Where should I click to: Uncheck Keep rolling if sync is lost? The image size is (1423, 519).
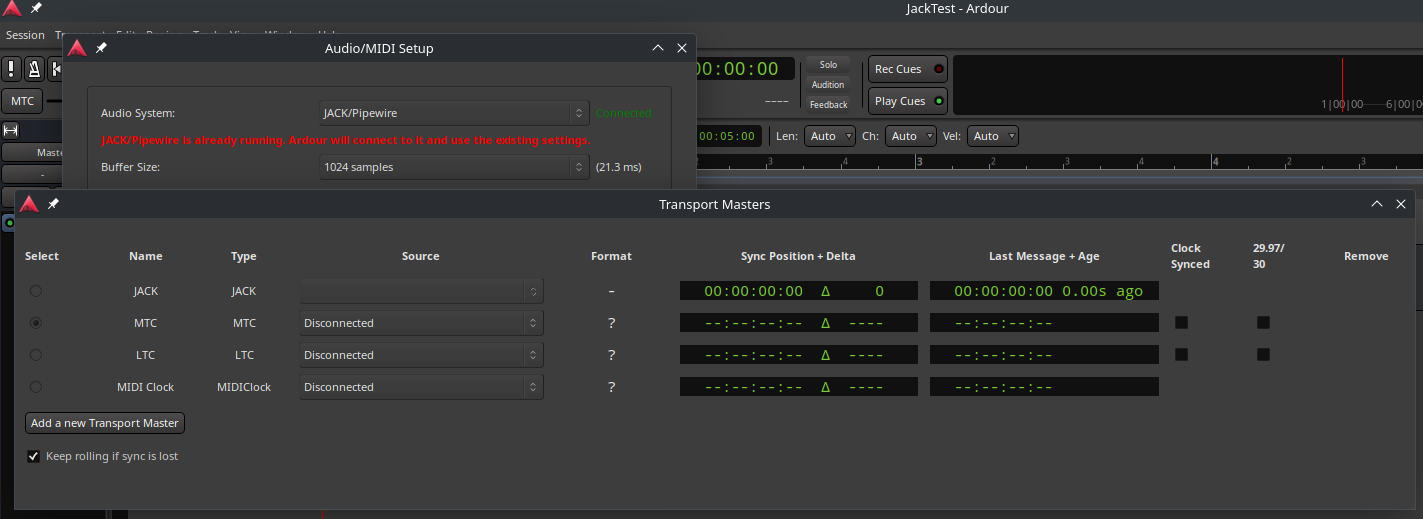[x=34, y=456]
